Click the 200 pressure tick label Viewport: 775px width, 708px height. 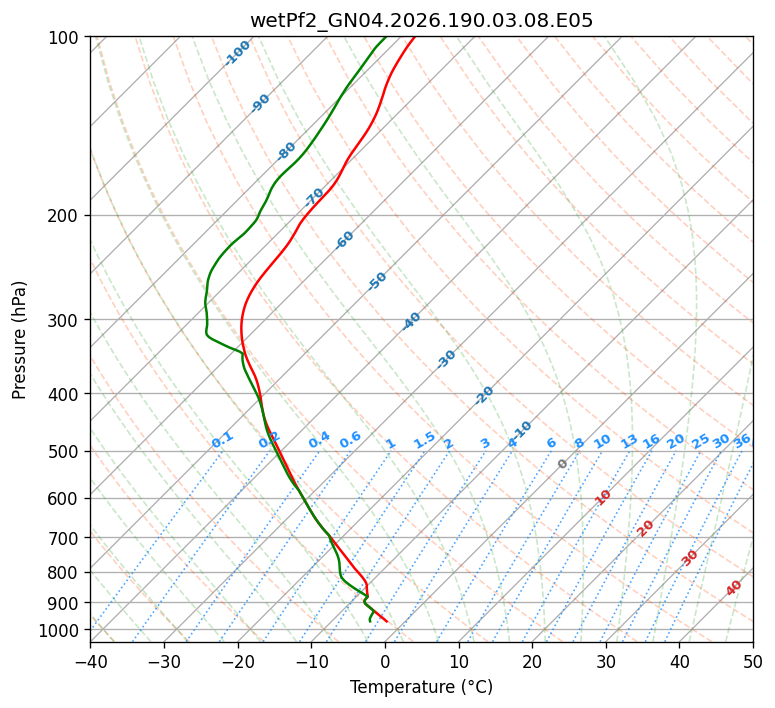coord(66,216)
